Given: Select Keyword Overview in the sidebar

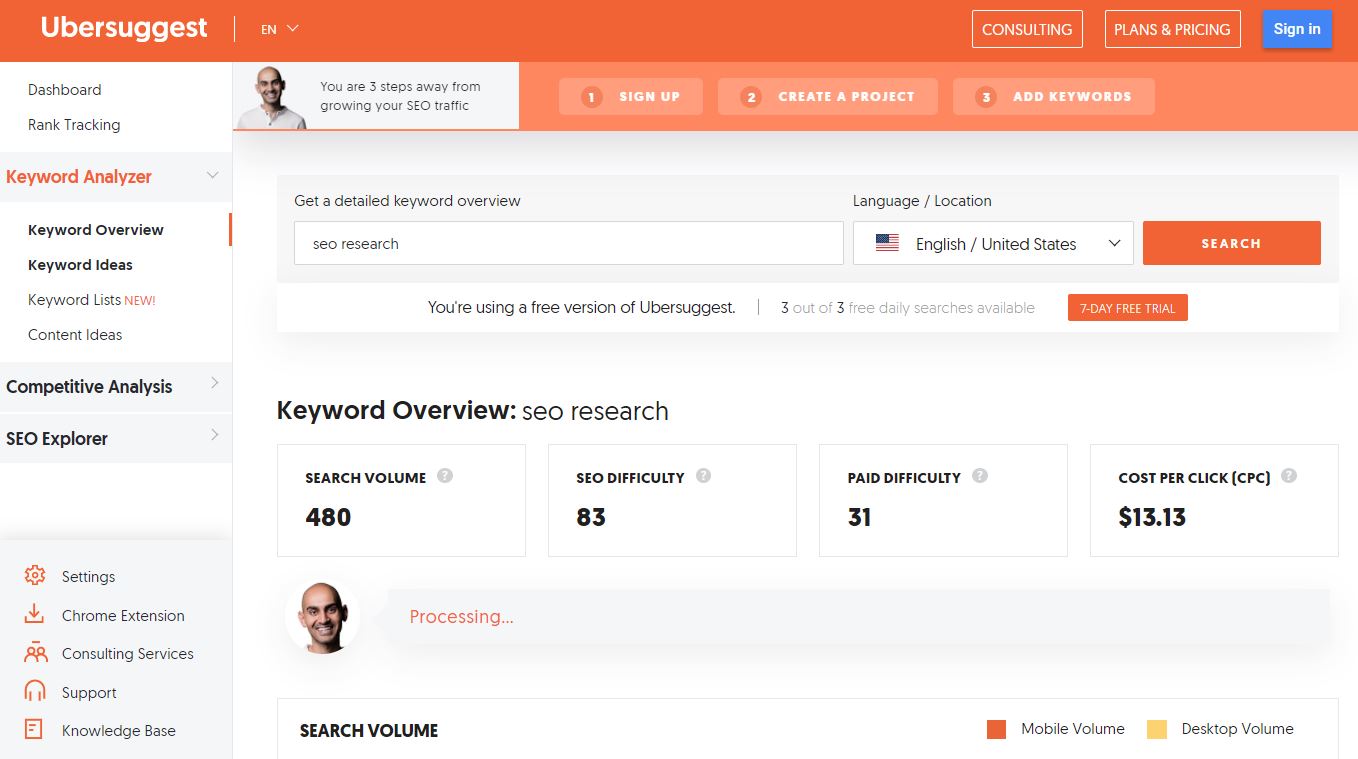Looking at the screenshot, I should pyautogui.click(x=96, y=230).
